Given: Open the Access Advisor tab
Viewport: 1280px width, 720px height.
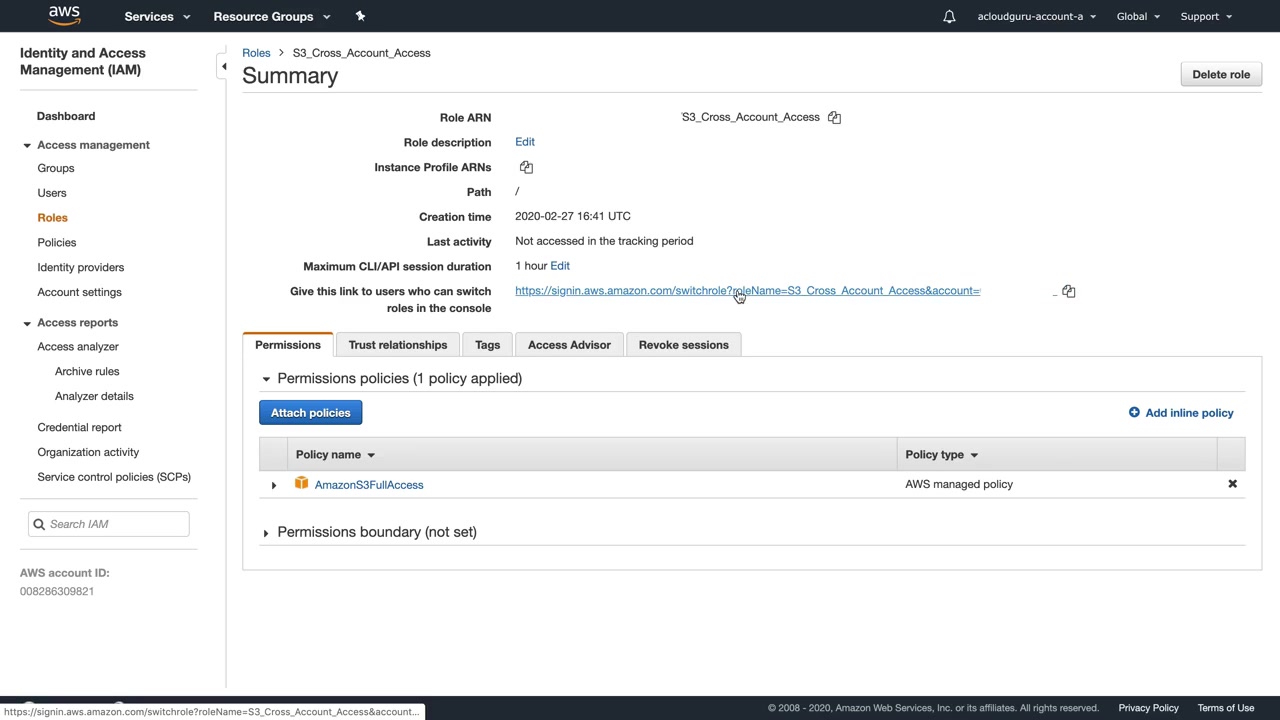Looking at the screenshot, I should (569, 345).
